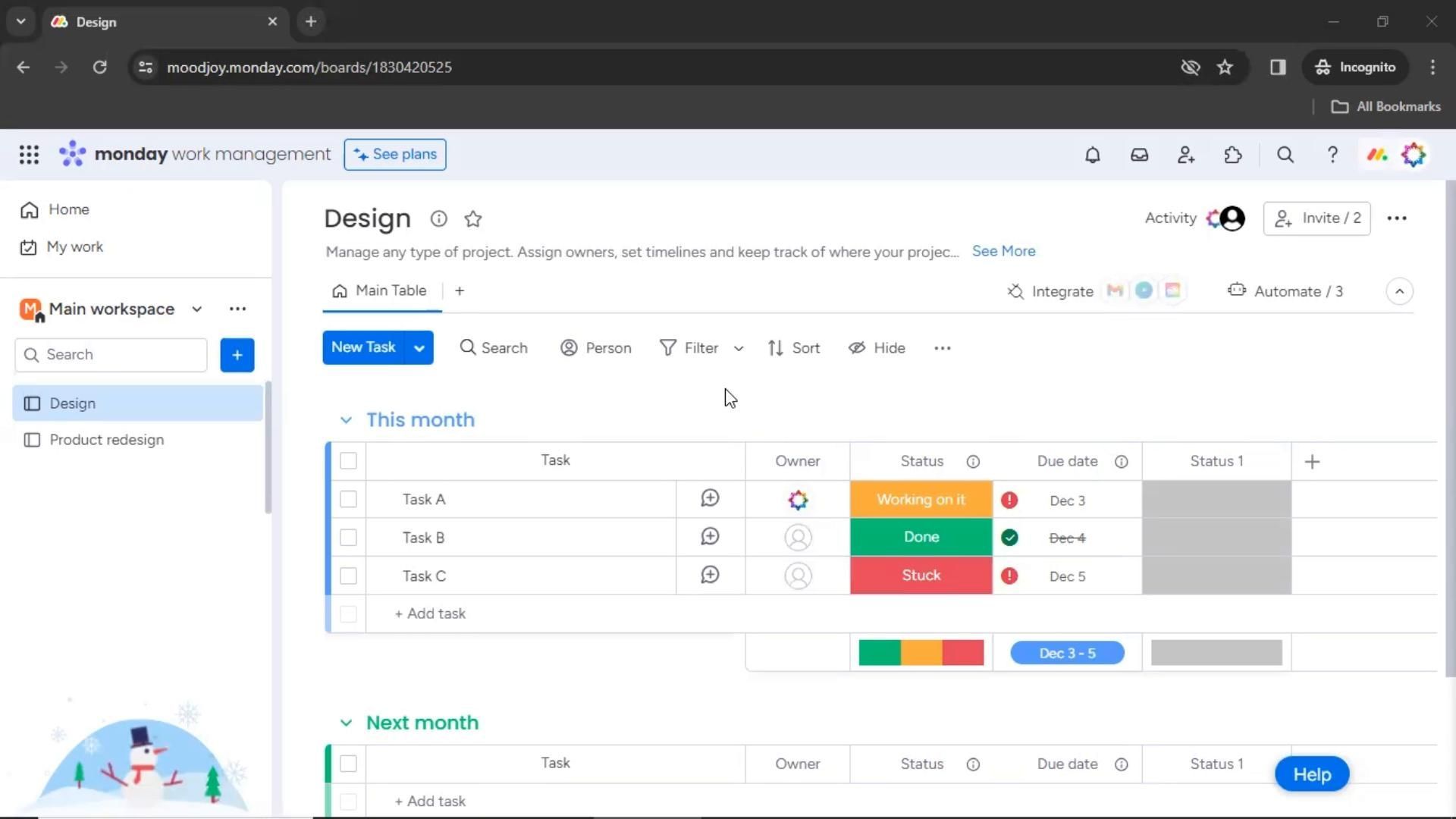
Task: Open the inbox tray icon
Action: tap(1139, 155)
